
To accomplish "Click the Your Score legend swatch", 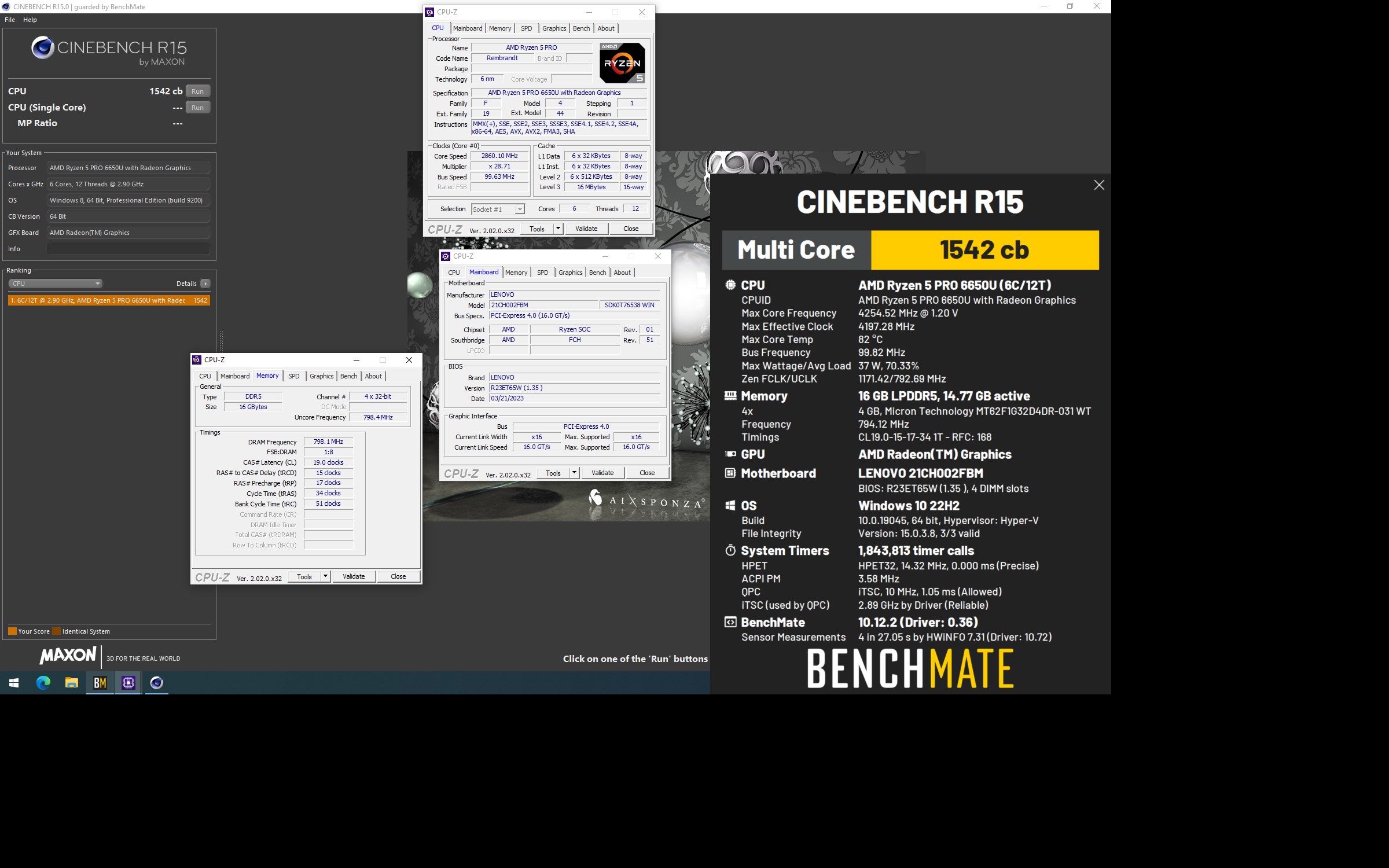I will tap(12, 631).
